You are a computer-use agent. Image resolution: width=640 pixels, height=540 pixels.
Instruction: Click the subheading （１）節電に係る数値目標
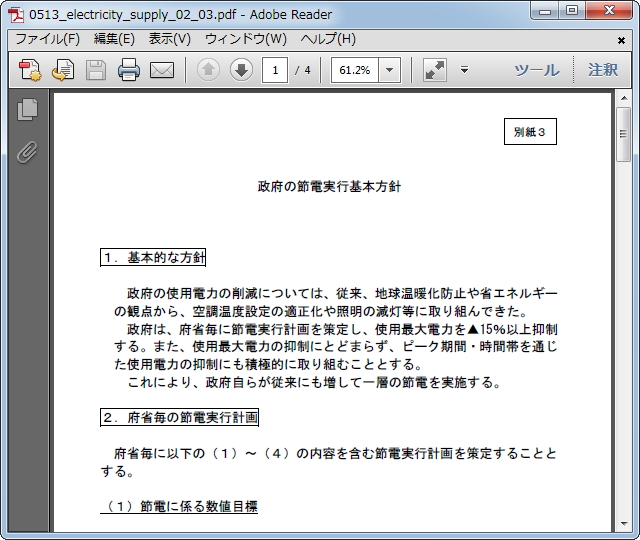point(179,506)
